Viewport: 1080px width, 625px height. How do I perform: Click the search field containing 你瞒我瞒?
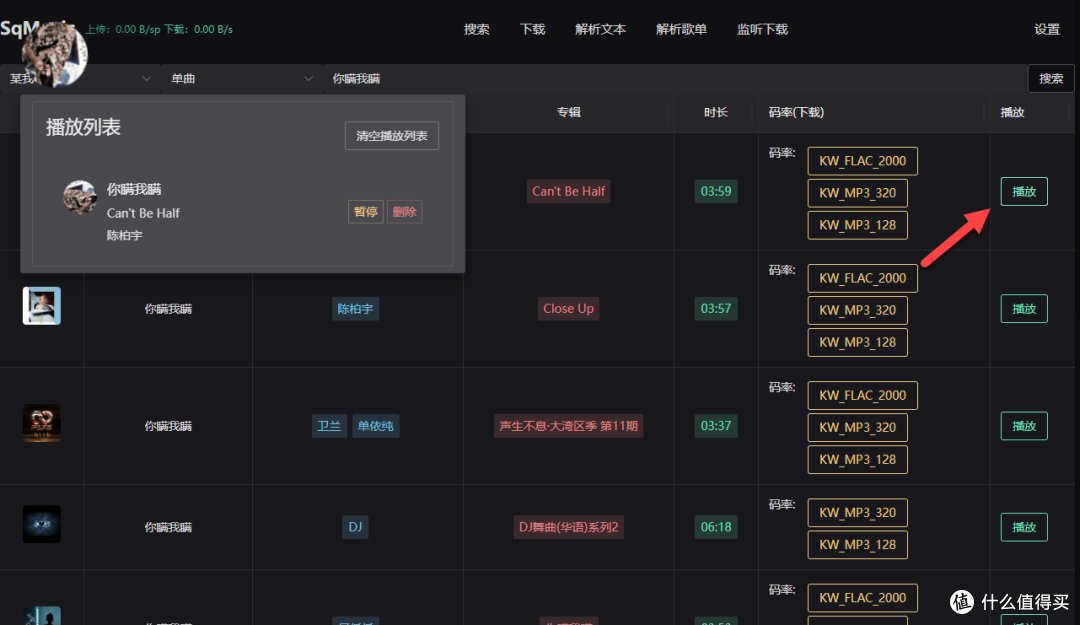coord(670,78)
